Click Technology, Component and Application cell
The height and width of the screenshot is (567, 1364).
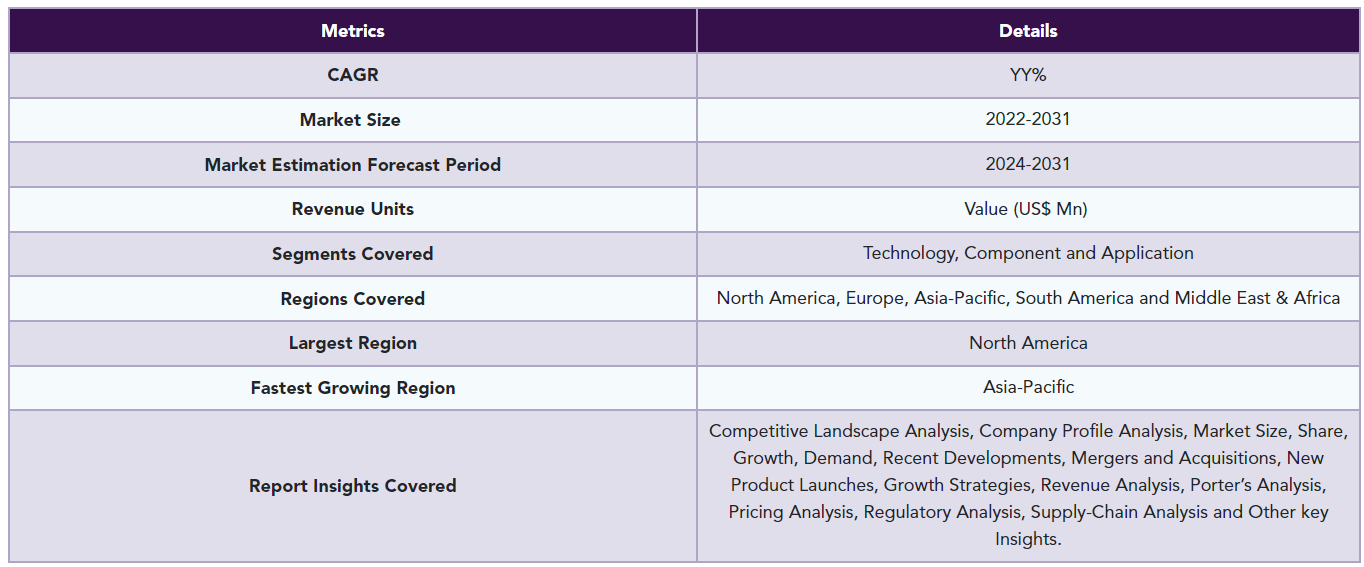coord(1028,254)
